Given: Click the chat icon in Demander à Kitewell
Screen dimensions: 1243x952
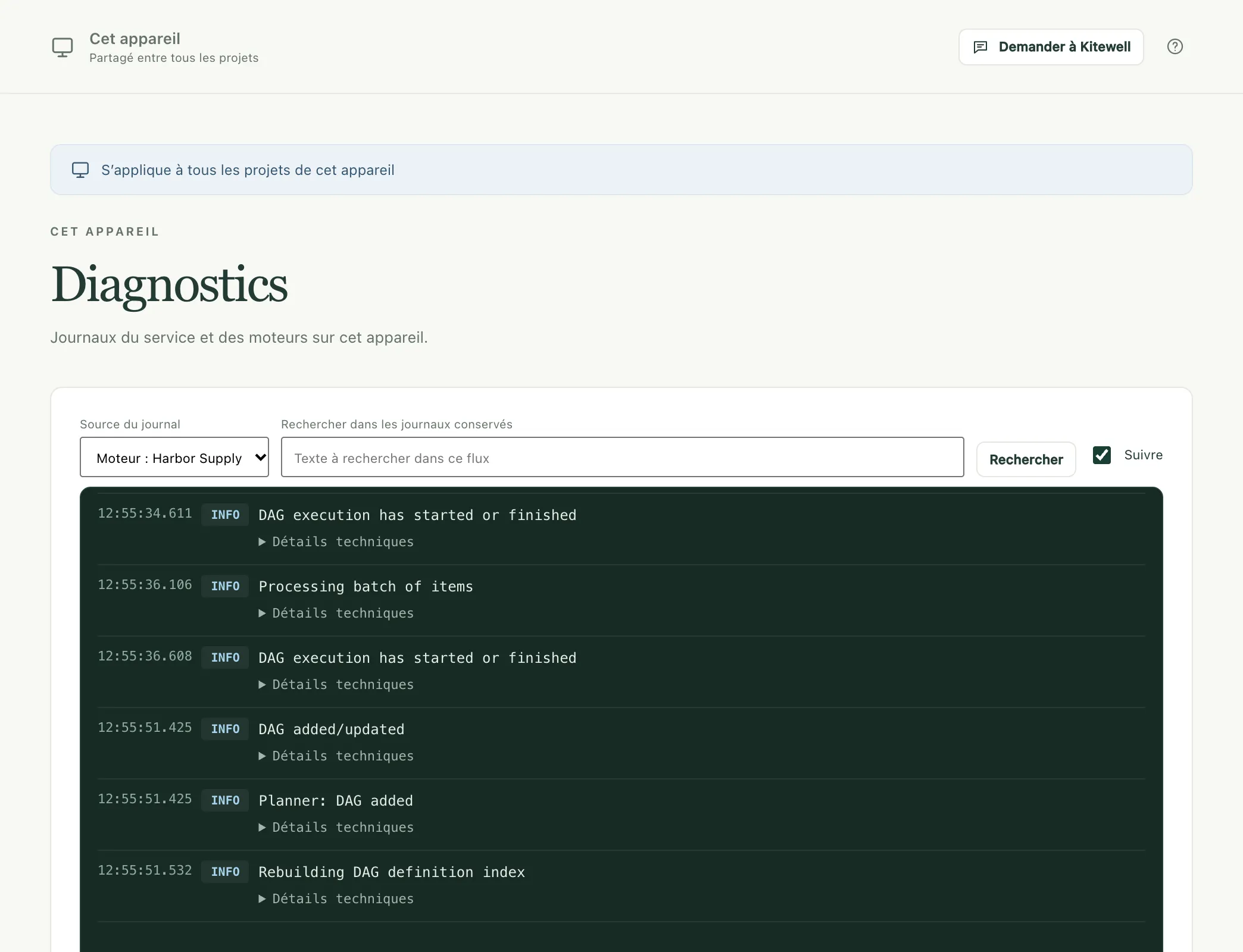Looking at the screenshot, I should point(980,47).
